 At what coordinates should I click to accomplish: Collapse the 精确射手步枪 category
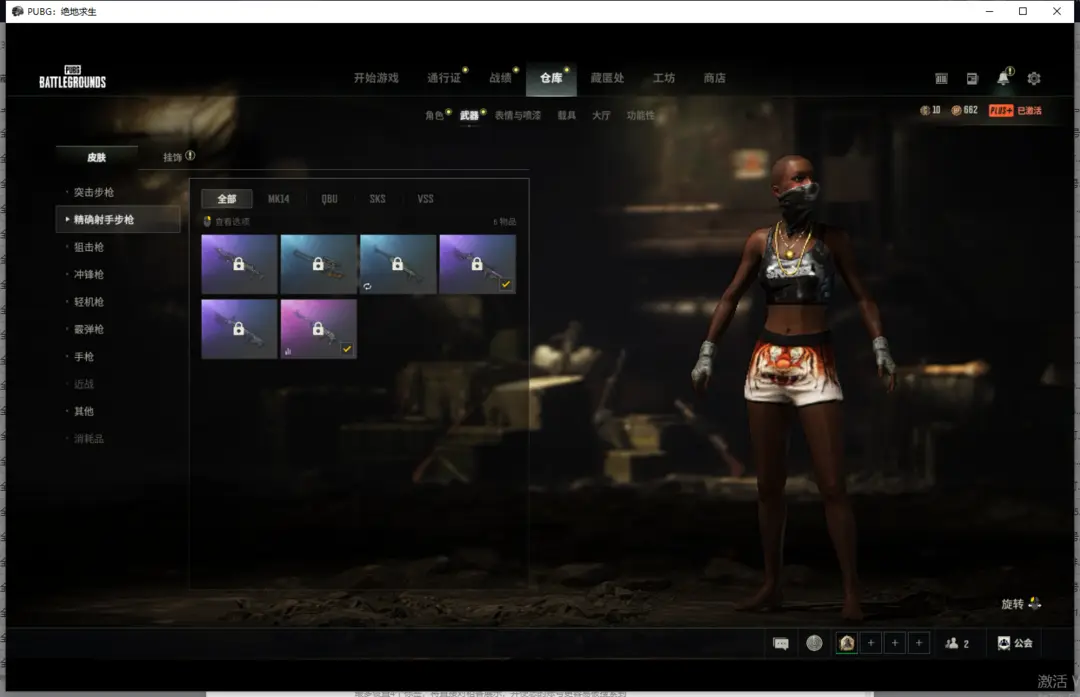(x=118, y=219)
